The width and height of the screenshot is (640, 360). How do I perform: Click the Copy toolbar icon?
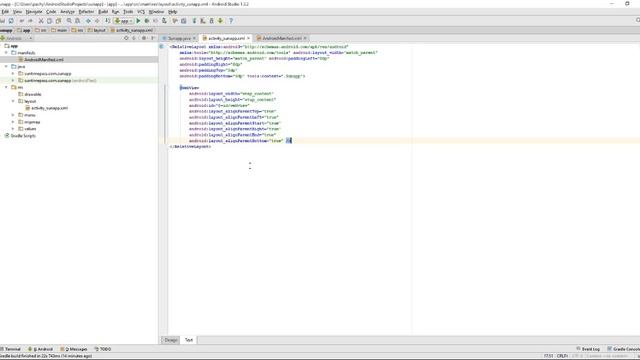coord(49,21)
